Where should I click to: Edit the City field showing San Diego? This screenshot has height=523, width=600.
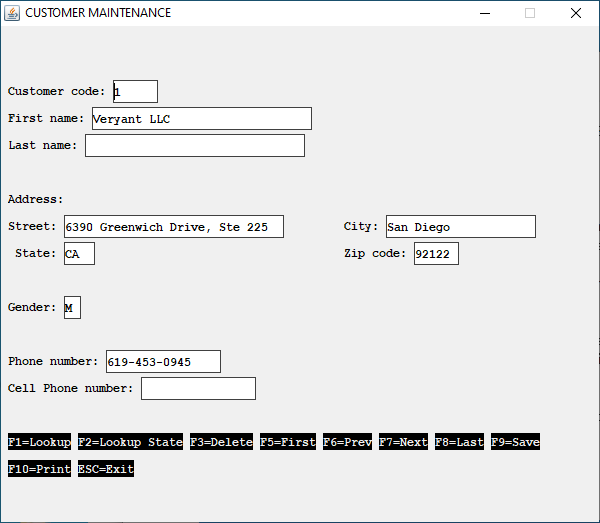coord(460,227)
